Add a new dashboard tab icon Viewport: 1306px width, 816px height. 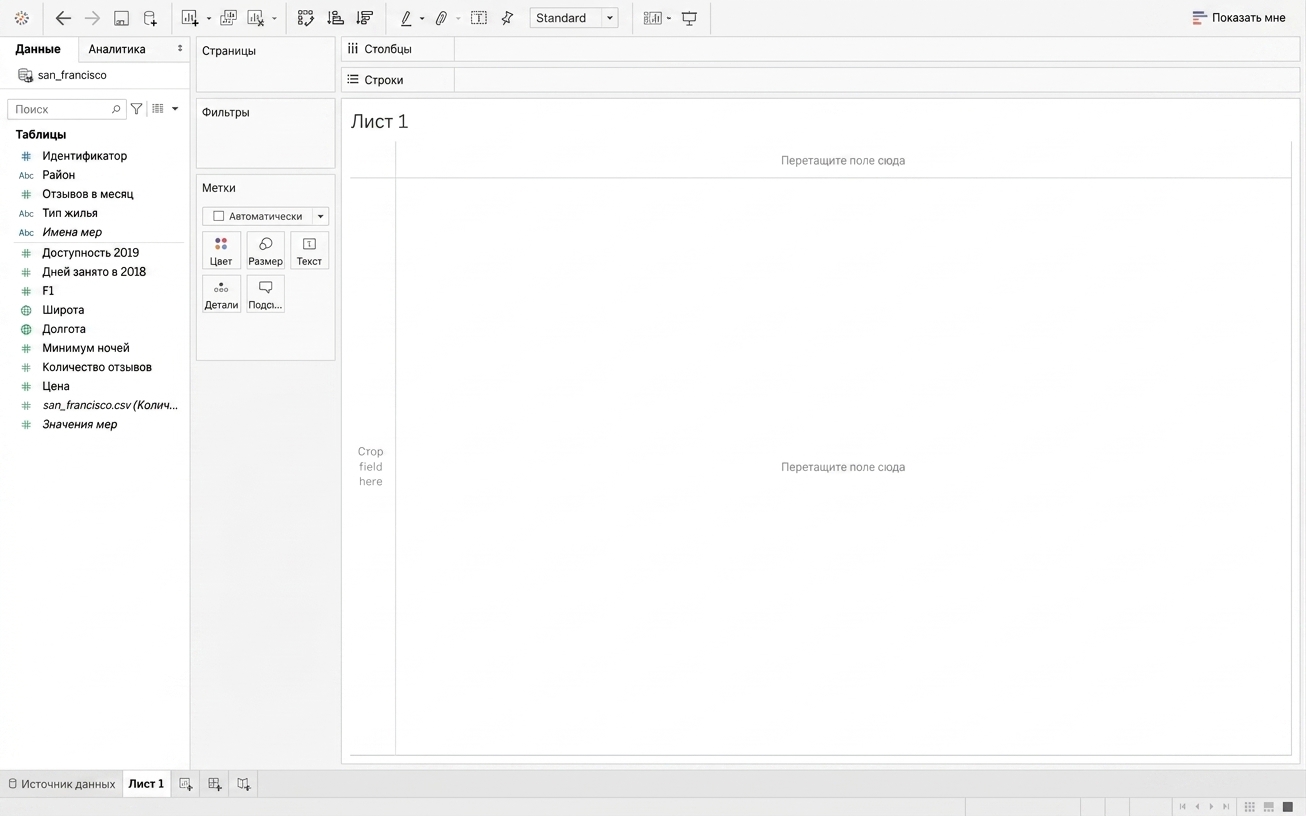pos(215,784)
